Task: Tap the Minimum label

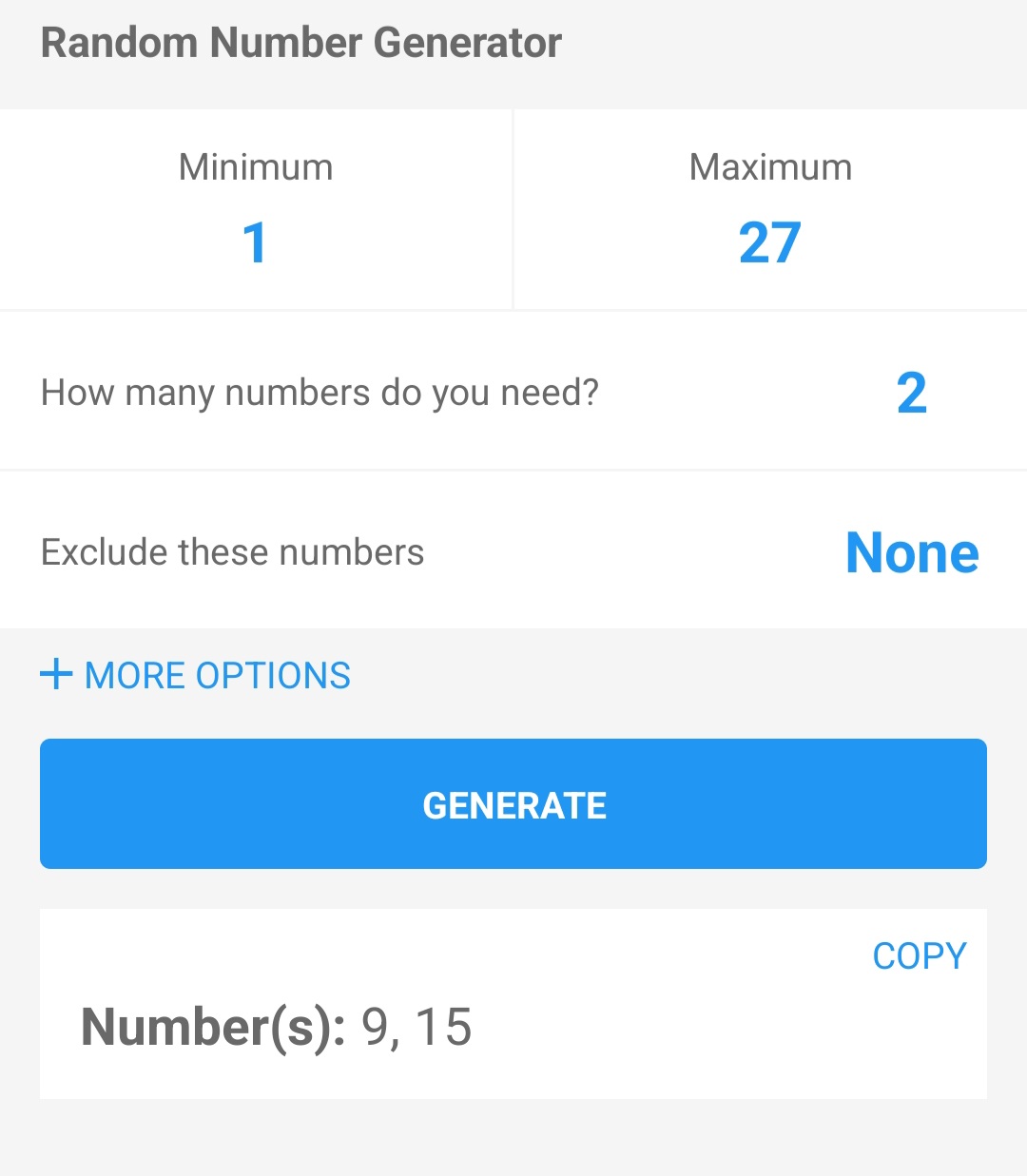Action: click(256, 167)
